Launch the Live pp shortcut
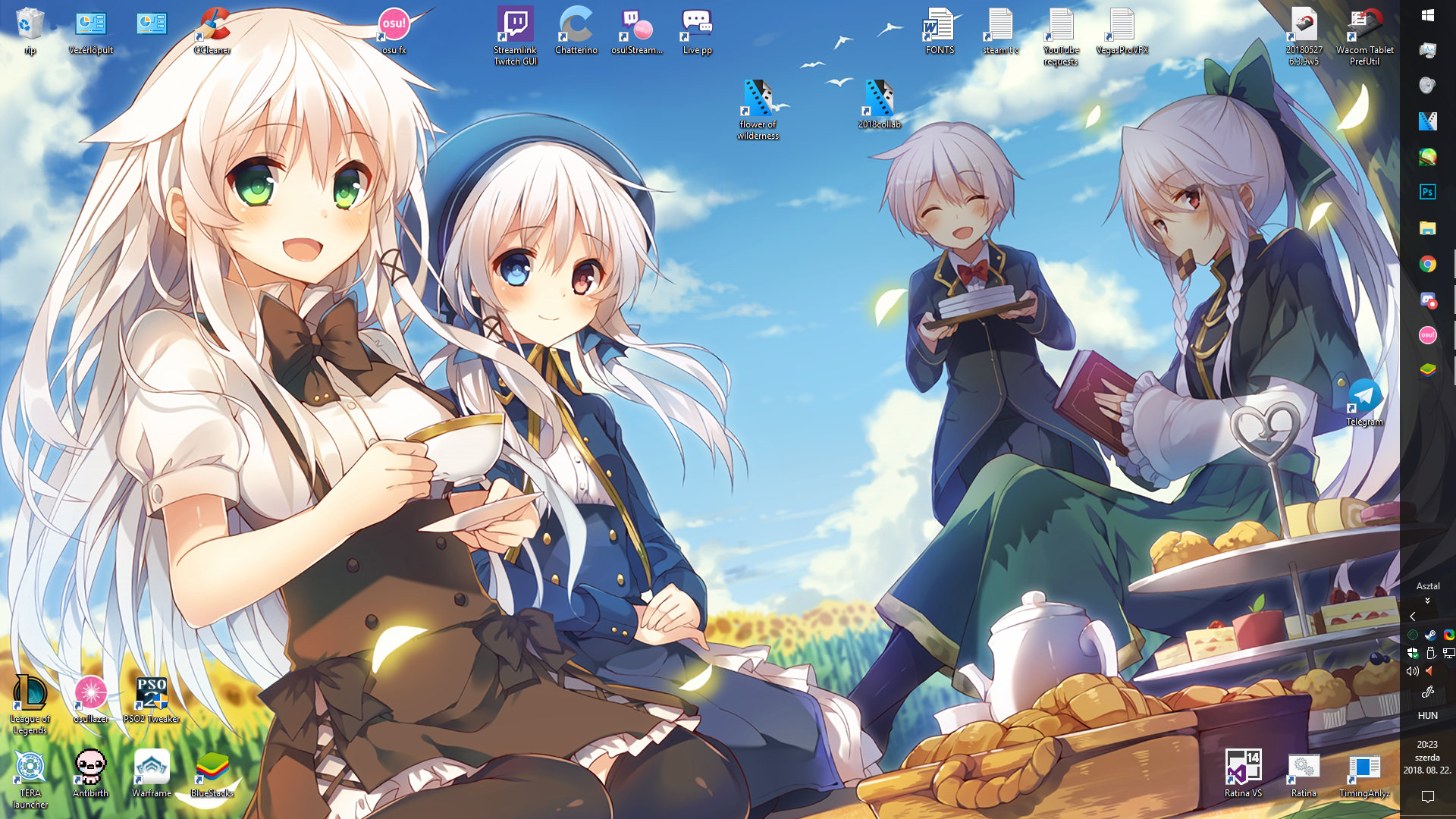The width and height of the screenshot is (1456, 819). point(698,30)
